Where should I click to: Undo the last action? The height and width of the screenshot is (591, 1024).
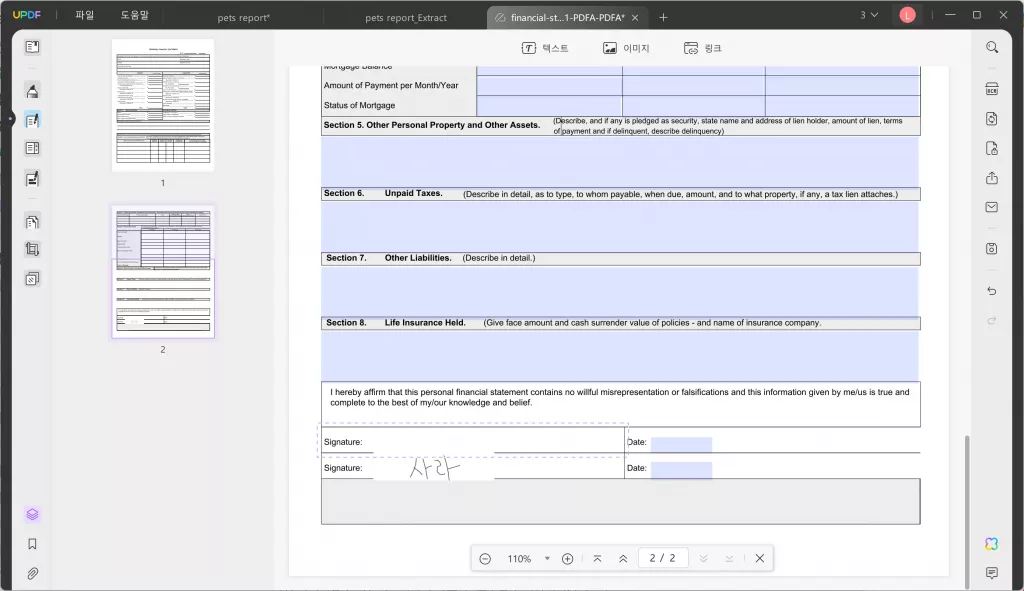point(992,291)
